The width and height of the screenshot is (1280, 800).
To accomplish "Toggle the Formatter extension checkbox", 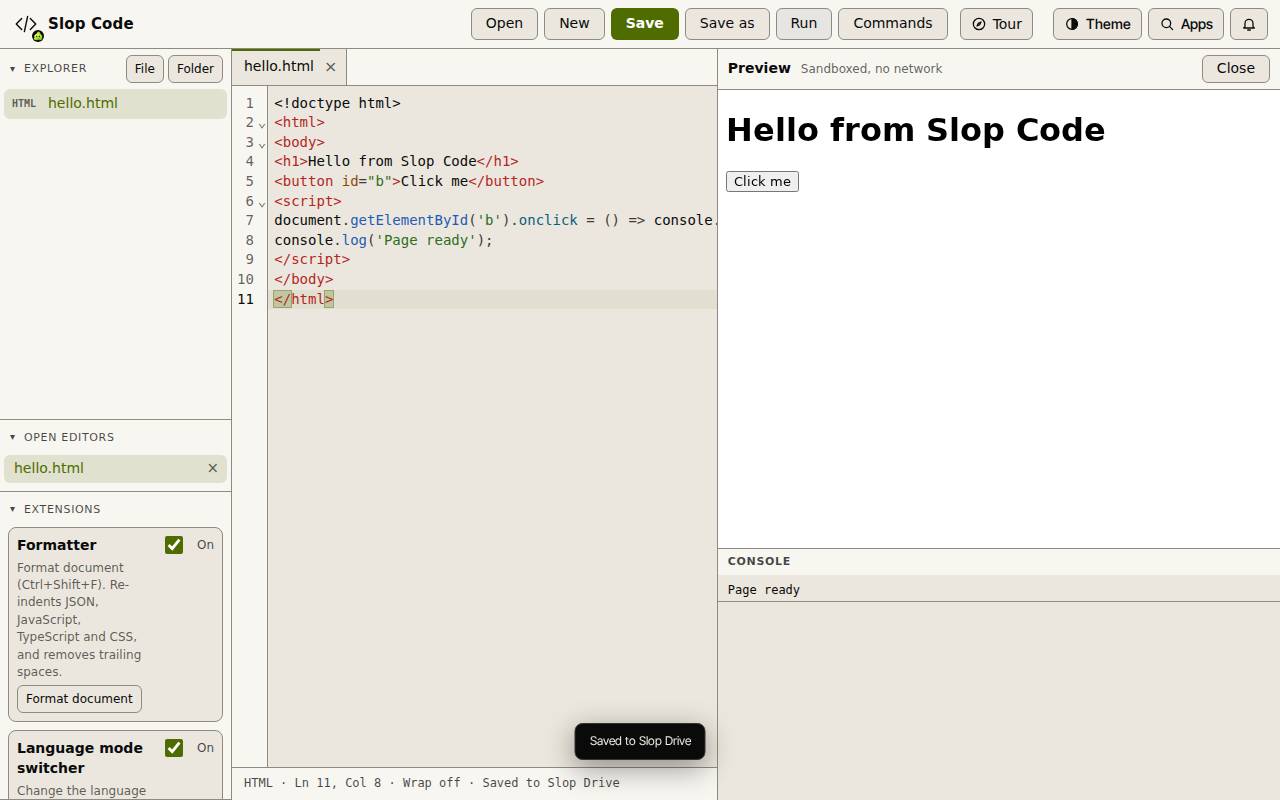I will pyautogui.click(x=174, y=545).
